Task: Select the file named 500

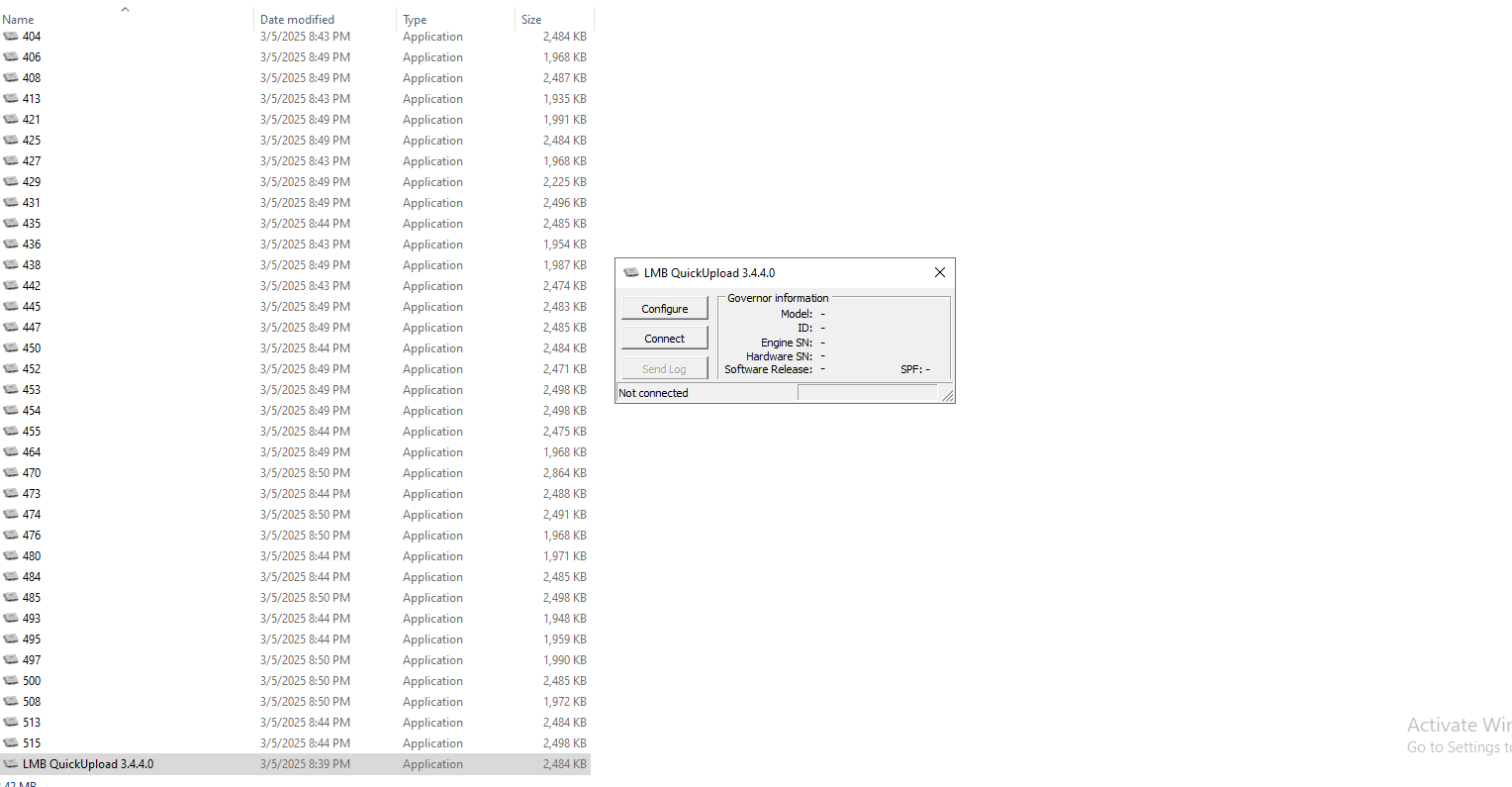Action: click(x=32, y=681)
